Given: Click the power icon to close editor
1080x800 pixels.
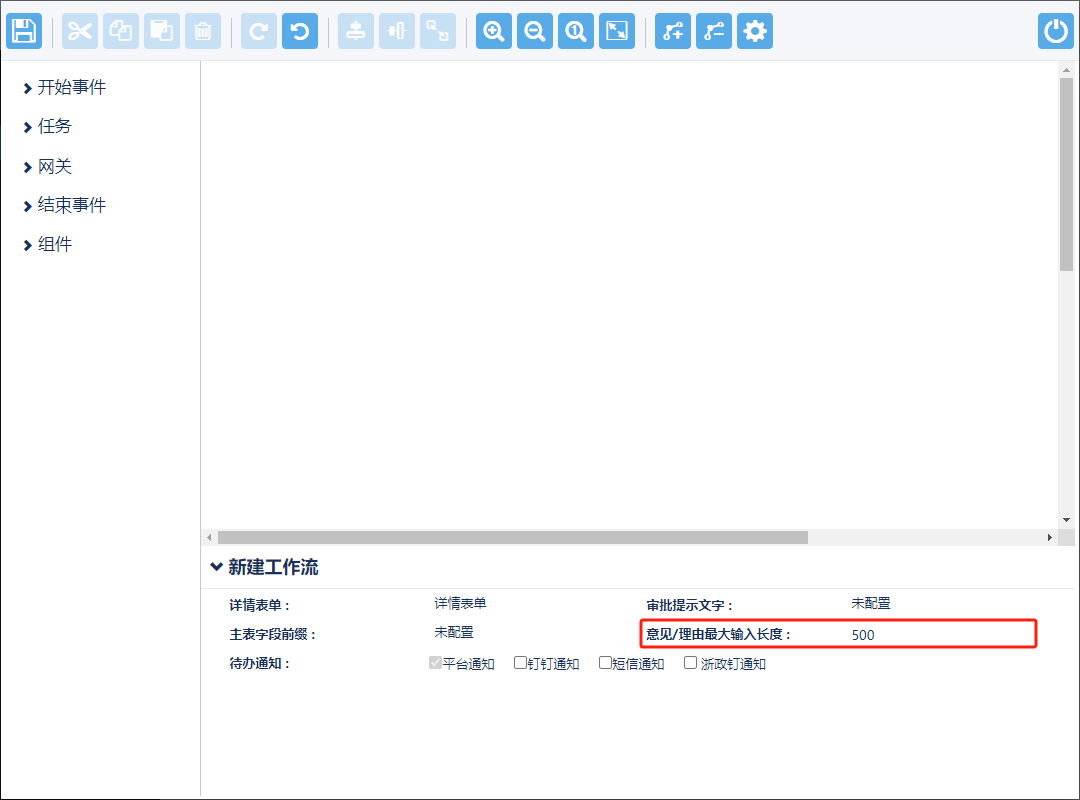Looking at the screenshot, I should coord(1055,31).
